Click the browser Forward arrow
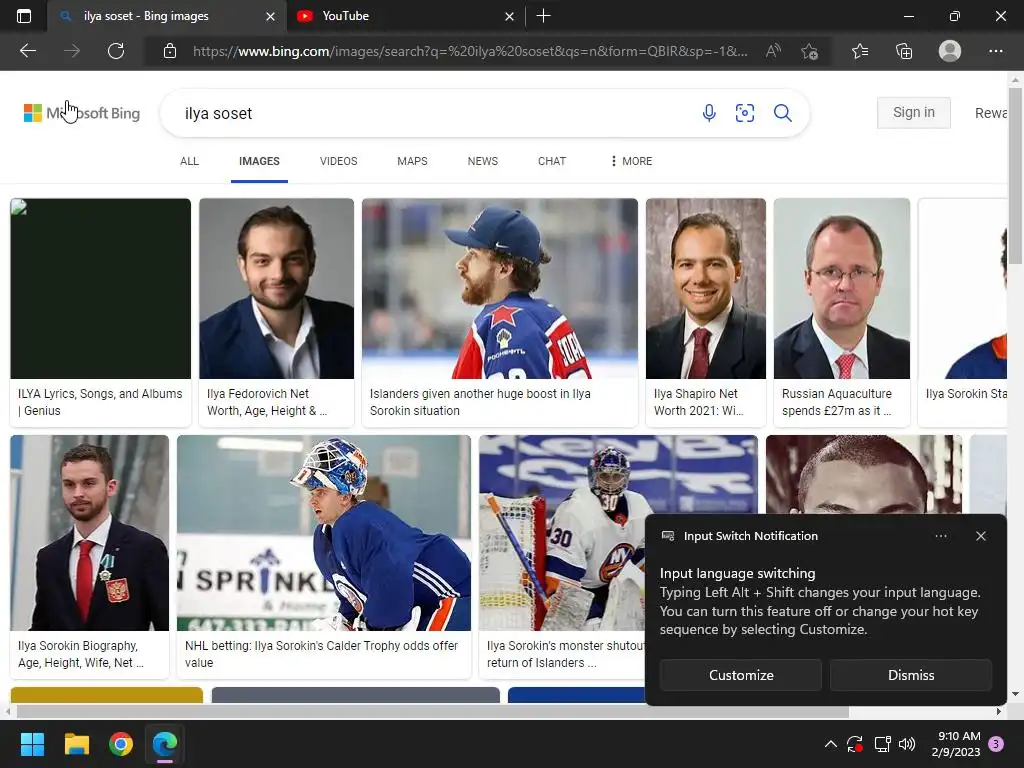The image size is (1024, 768). coord(72,51)
